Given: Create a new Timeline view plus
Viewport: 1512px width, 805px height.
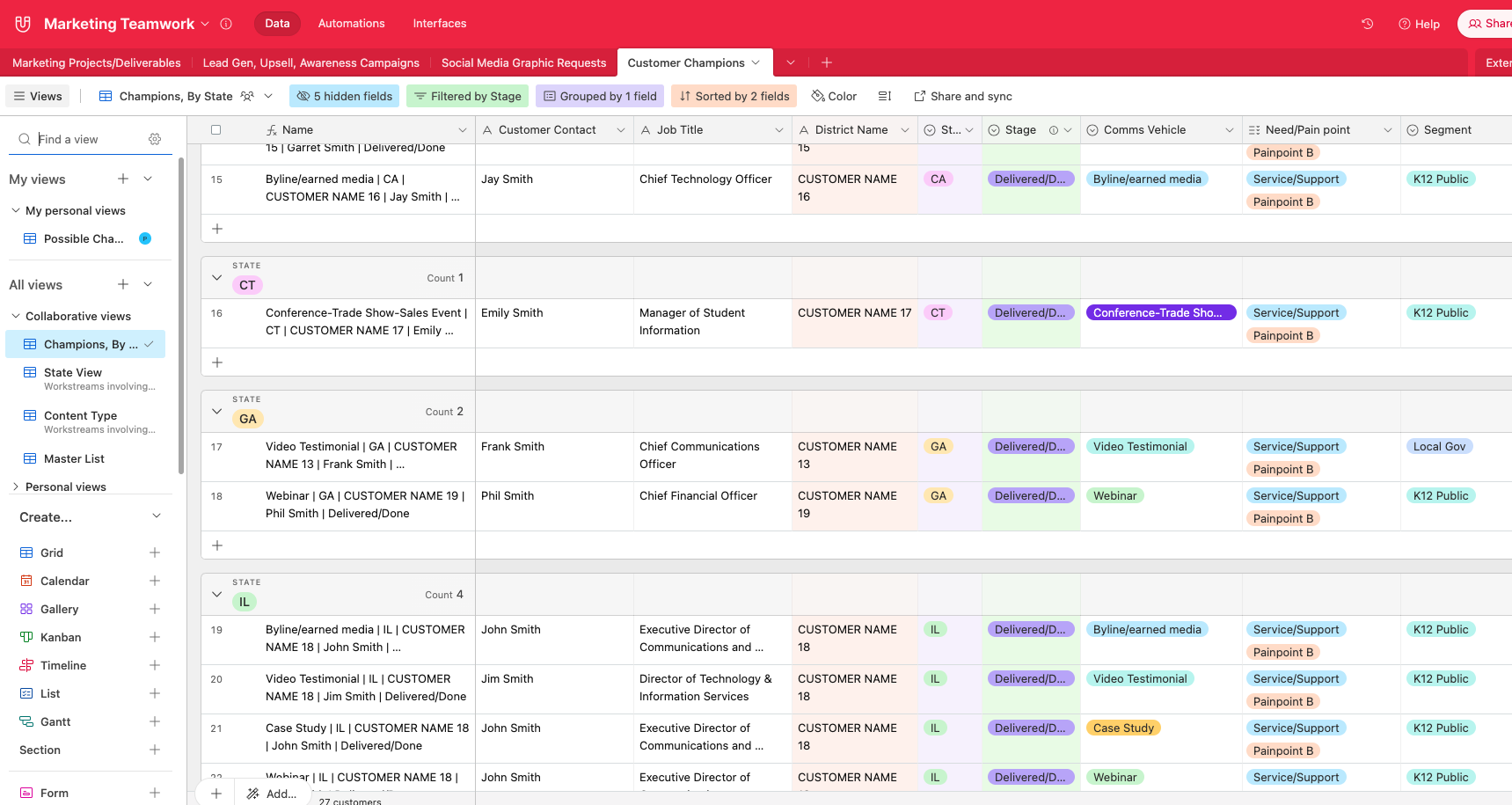Looking at the screenshot, I should (155, 665).
